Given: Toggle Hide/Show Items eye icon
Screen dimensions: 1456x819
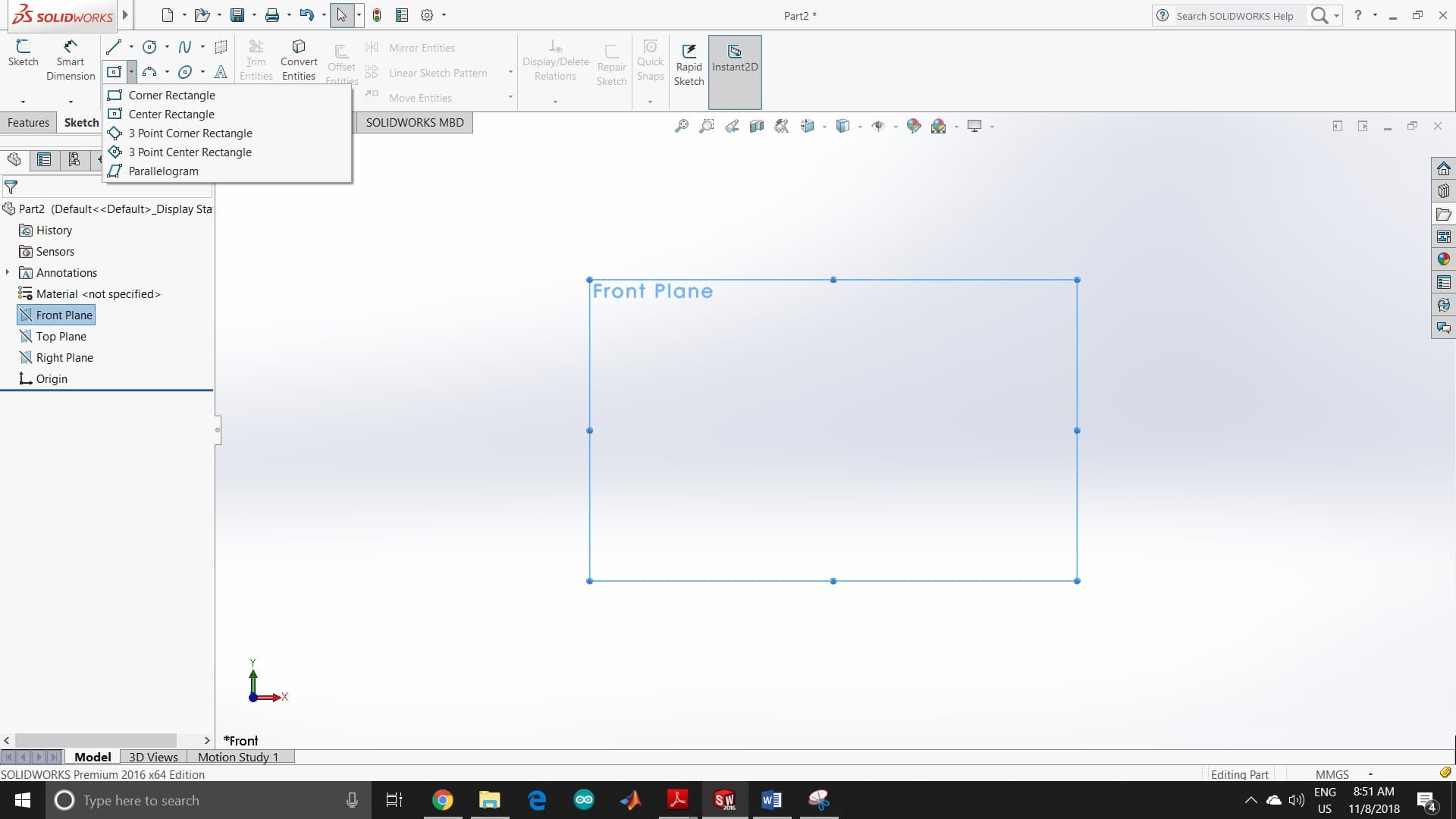Looking at the screenshot, I should pos(878,127).
